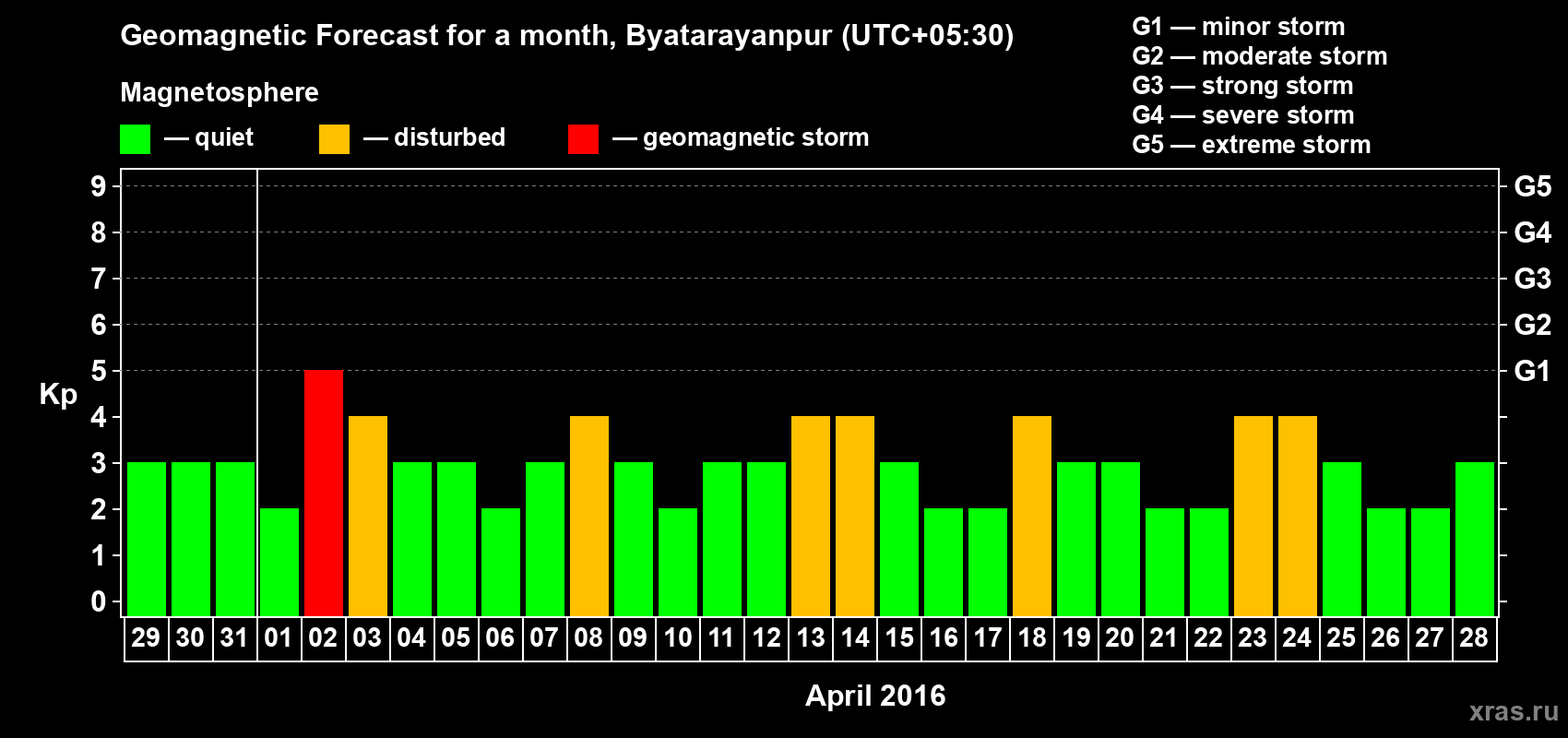Click the orange disturbed legend swatch
The height and width of the screenshot is (738, 1568).
coord(334,139)
